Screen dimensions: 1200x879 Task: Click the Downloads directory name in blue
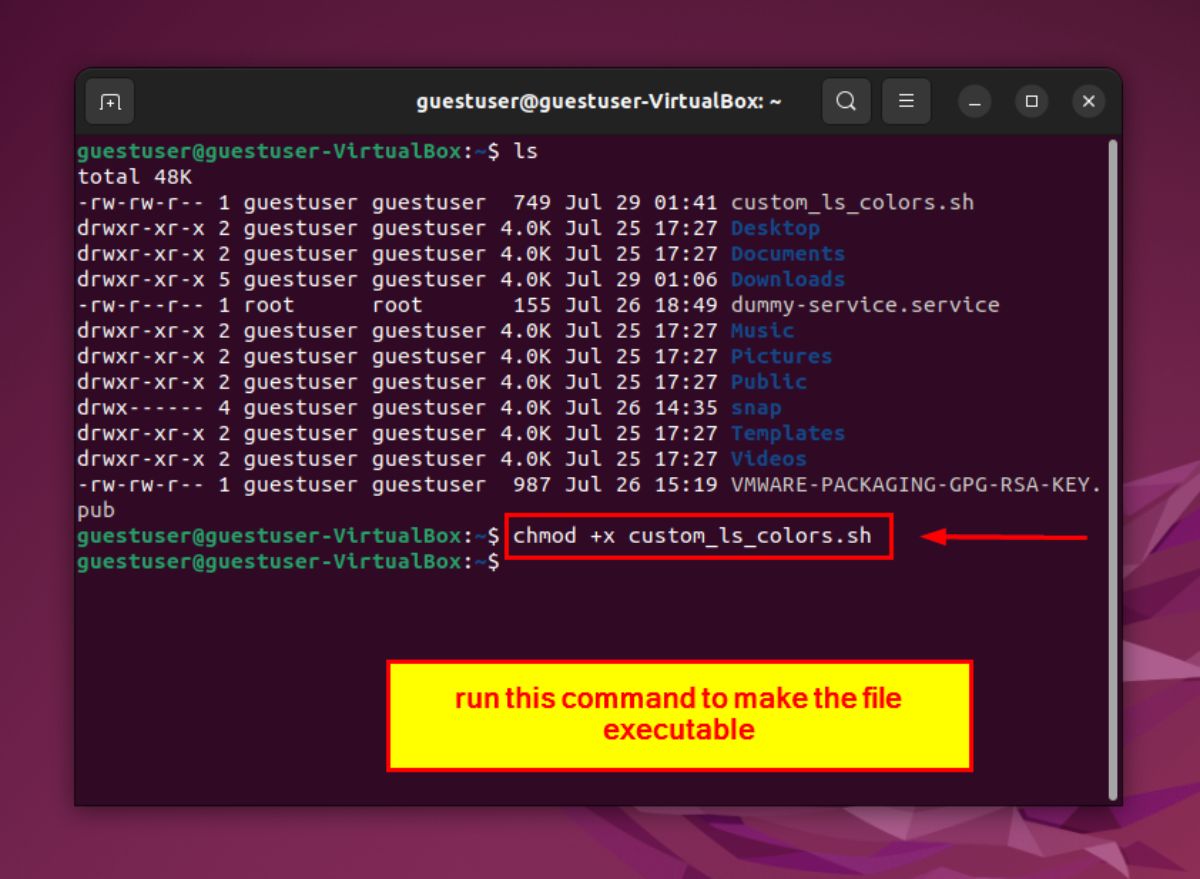[x=786, y=279]
